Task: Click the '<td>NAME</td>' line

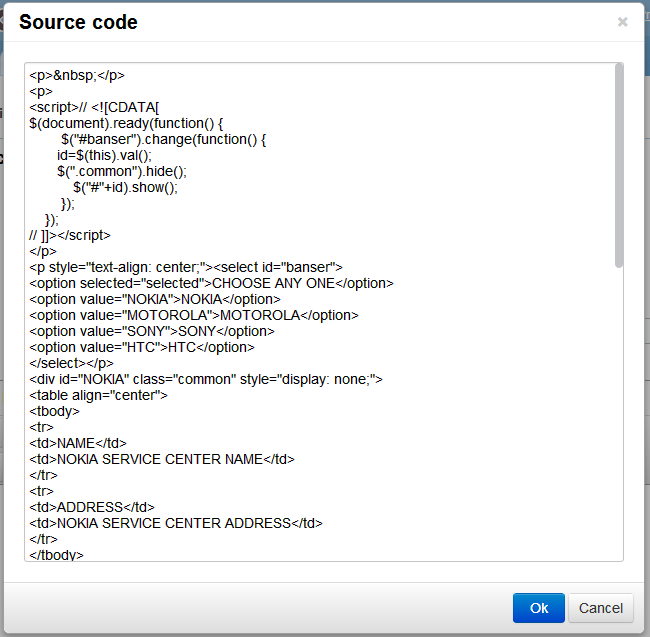Action: pos(78,443)
